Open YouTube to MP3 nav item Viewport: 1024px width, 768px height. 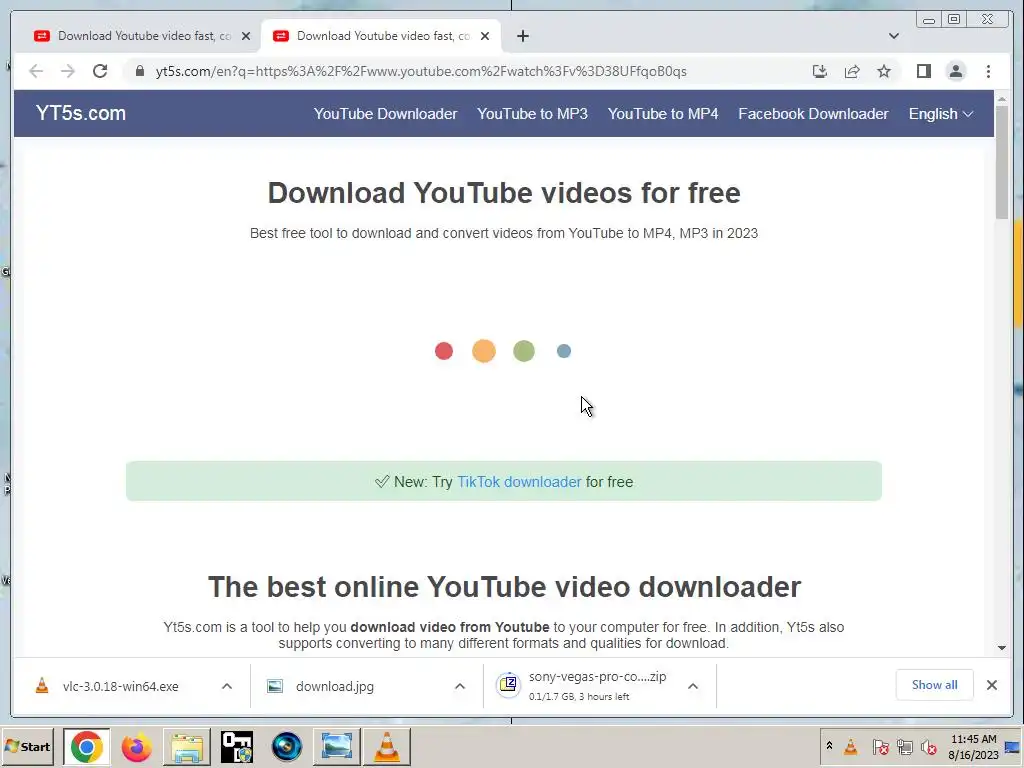[x=532, y=114]
